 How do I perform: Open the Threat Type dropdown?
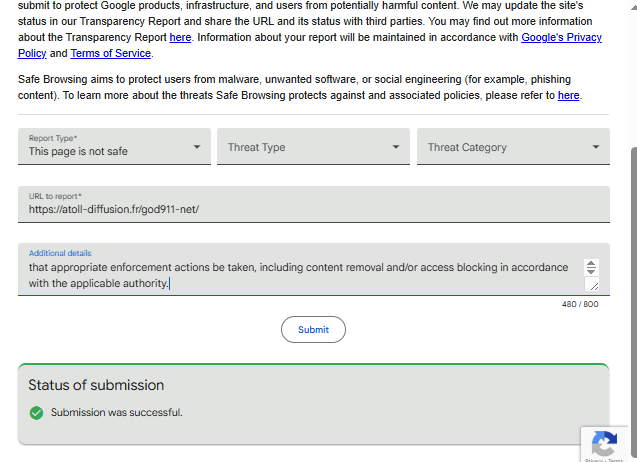313,147
